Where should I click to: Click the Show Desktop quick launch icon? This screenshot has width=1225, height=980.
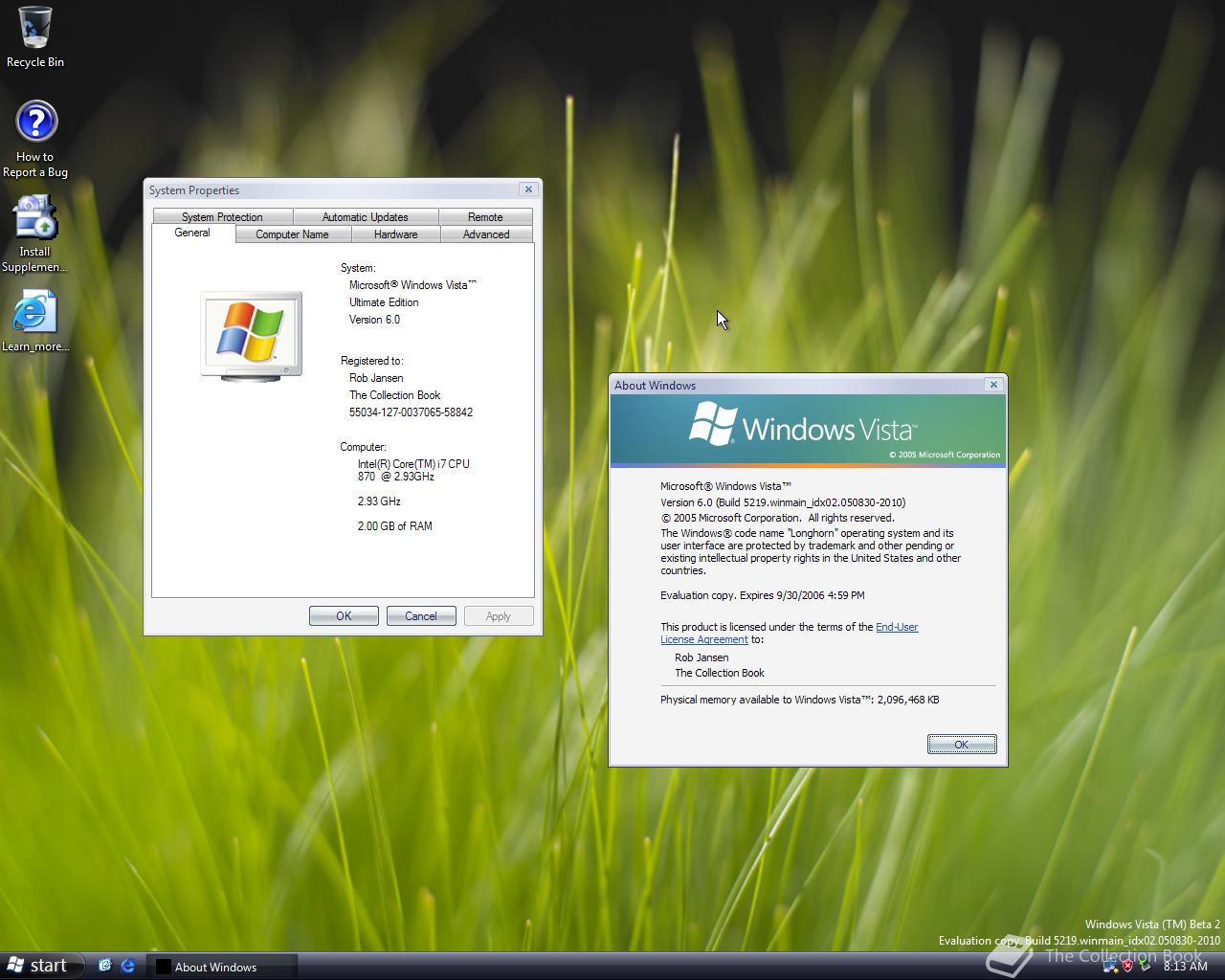click(x=105, y=966)
